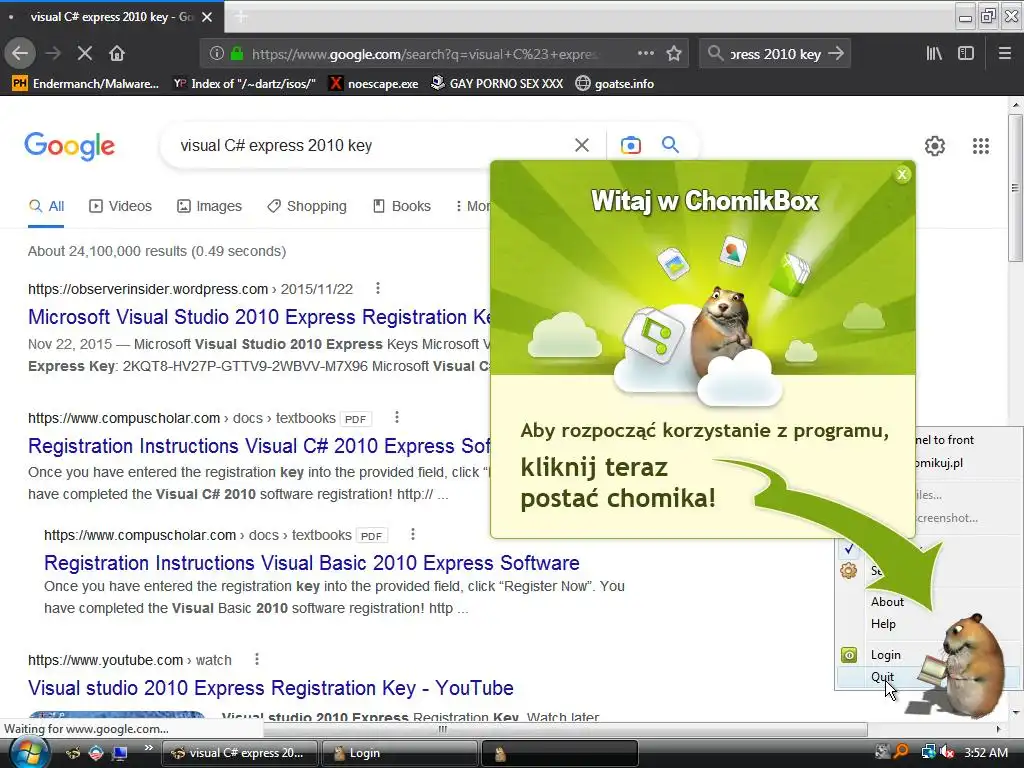Go back using the Firefox back arrow
The height and width of the screenshot is (768, 1024).
pos(20,54)
